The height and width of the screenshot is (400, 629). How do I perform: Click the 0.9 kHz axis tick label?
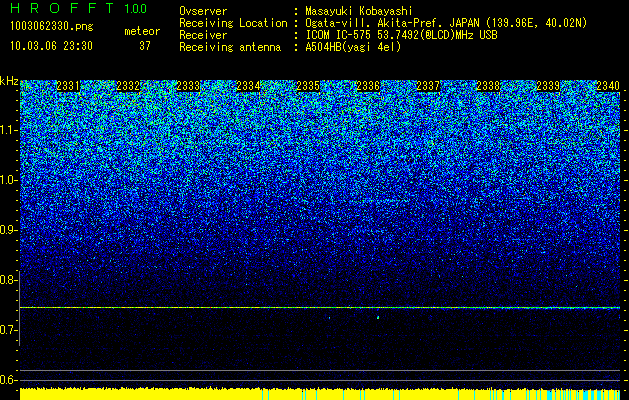coord(8,230)
